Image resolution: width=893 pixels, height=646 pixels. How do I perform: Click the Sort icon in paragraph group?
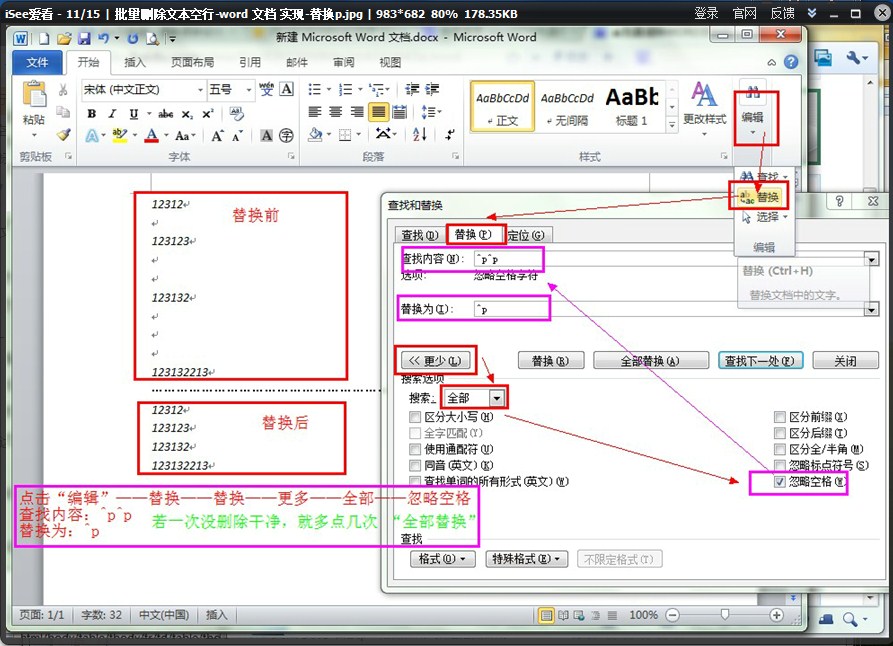tap(420, 135)
